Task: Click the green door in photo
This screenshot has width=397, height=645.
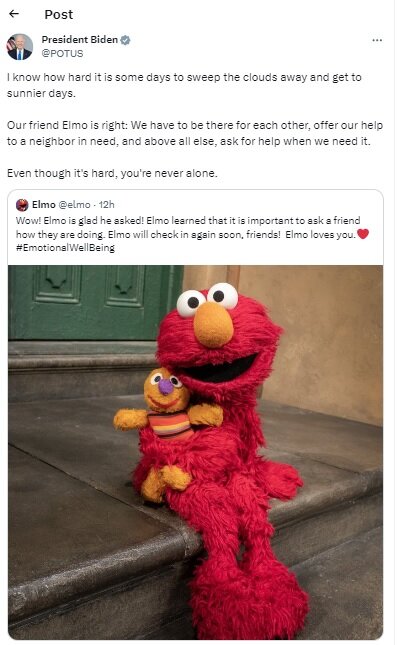Action: point(95,302)
